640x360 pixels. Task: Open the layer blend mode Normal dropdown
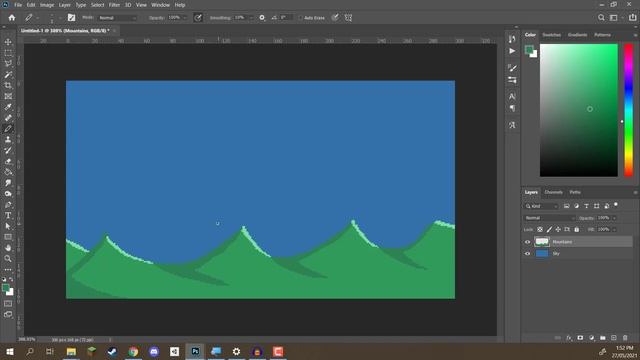pos(550,218)
